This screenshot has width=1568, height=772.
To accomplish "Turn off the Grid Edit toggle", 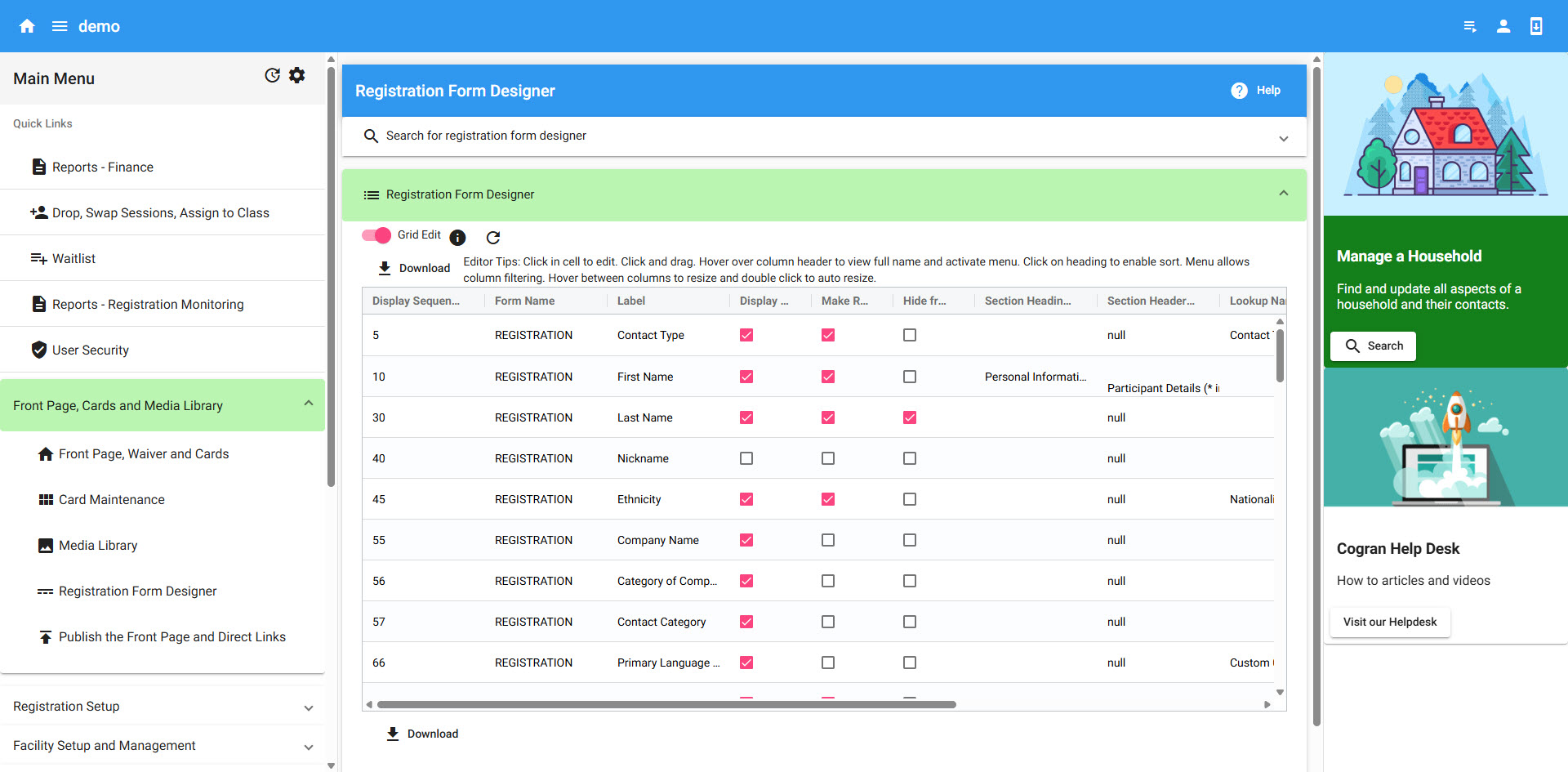I will (x=376, y=235).
